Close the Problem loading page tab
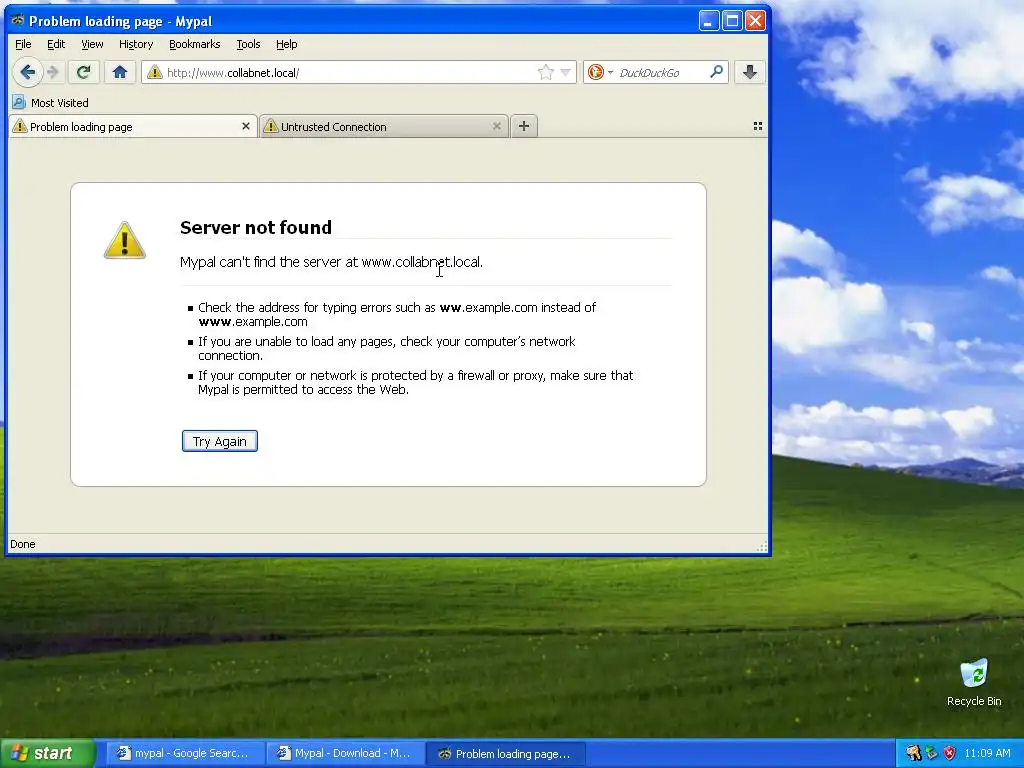 [x=246, y=126]
